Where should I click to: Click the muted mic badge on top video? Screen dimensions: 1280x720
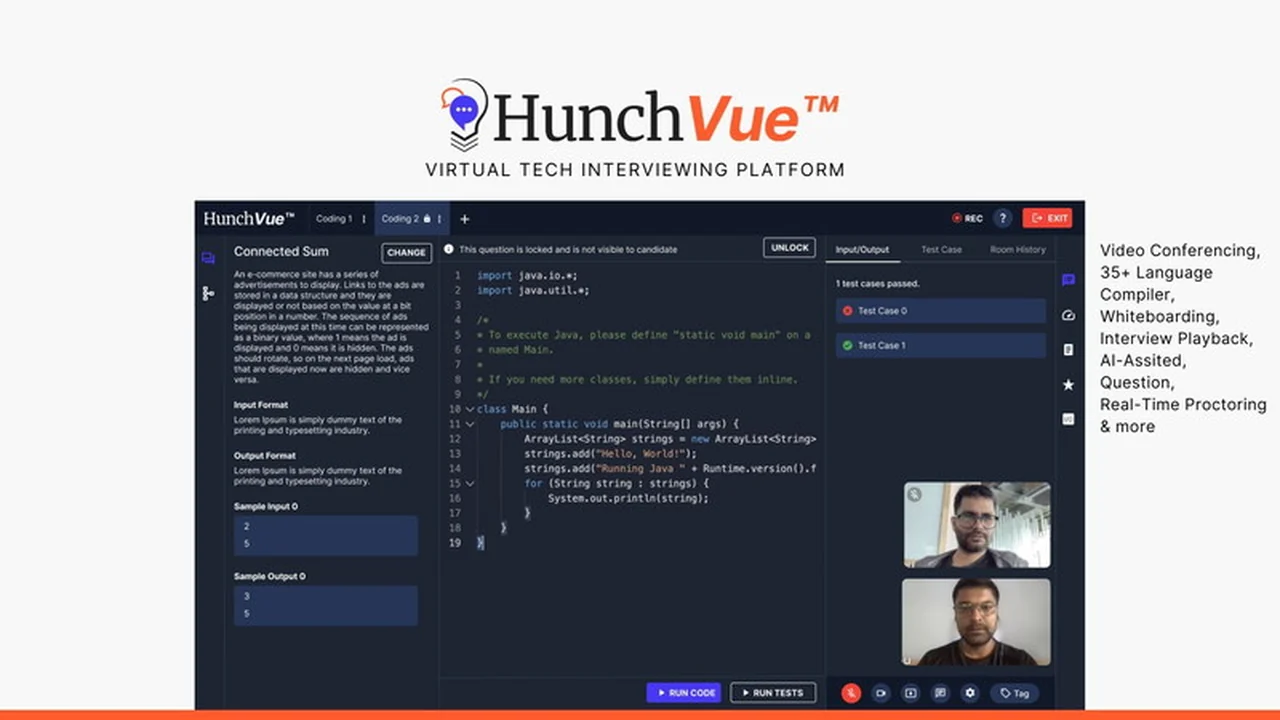click(x=915, y=494)
